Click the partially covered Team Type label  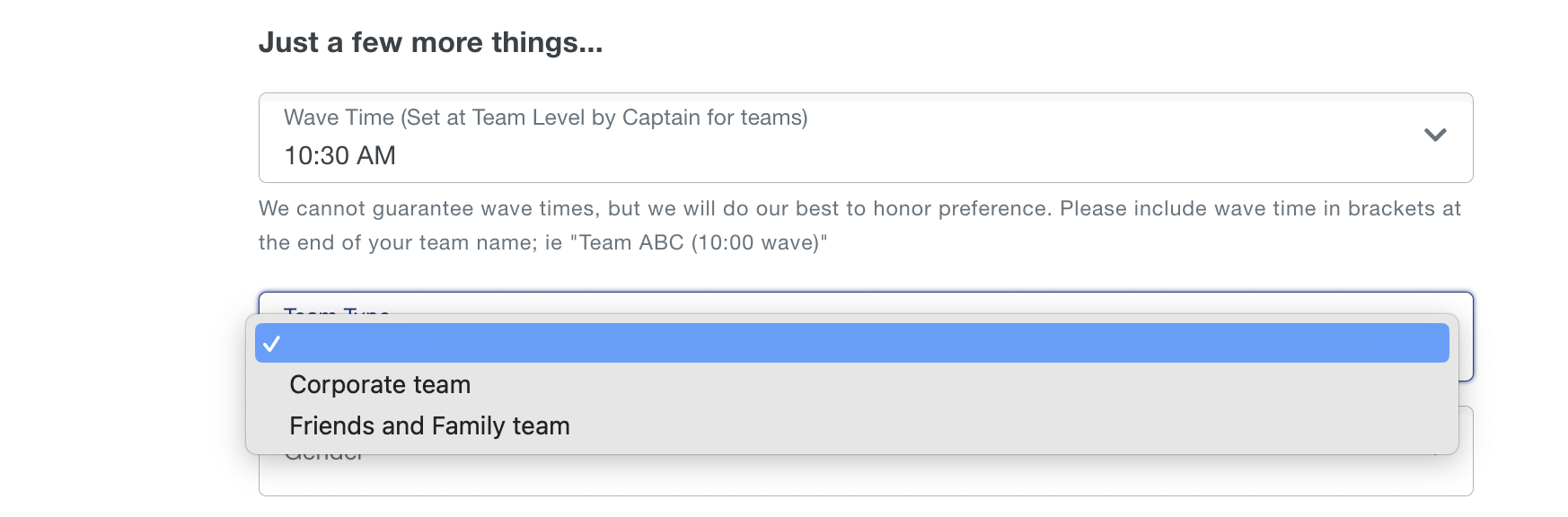tap(337, 309)
